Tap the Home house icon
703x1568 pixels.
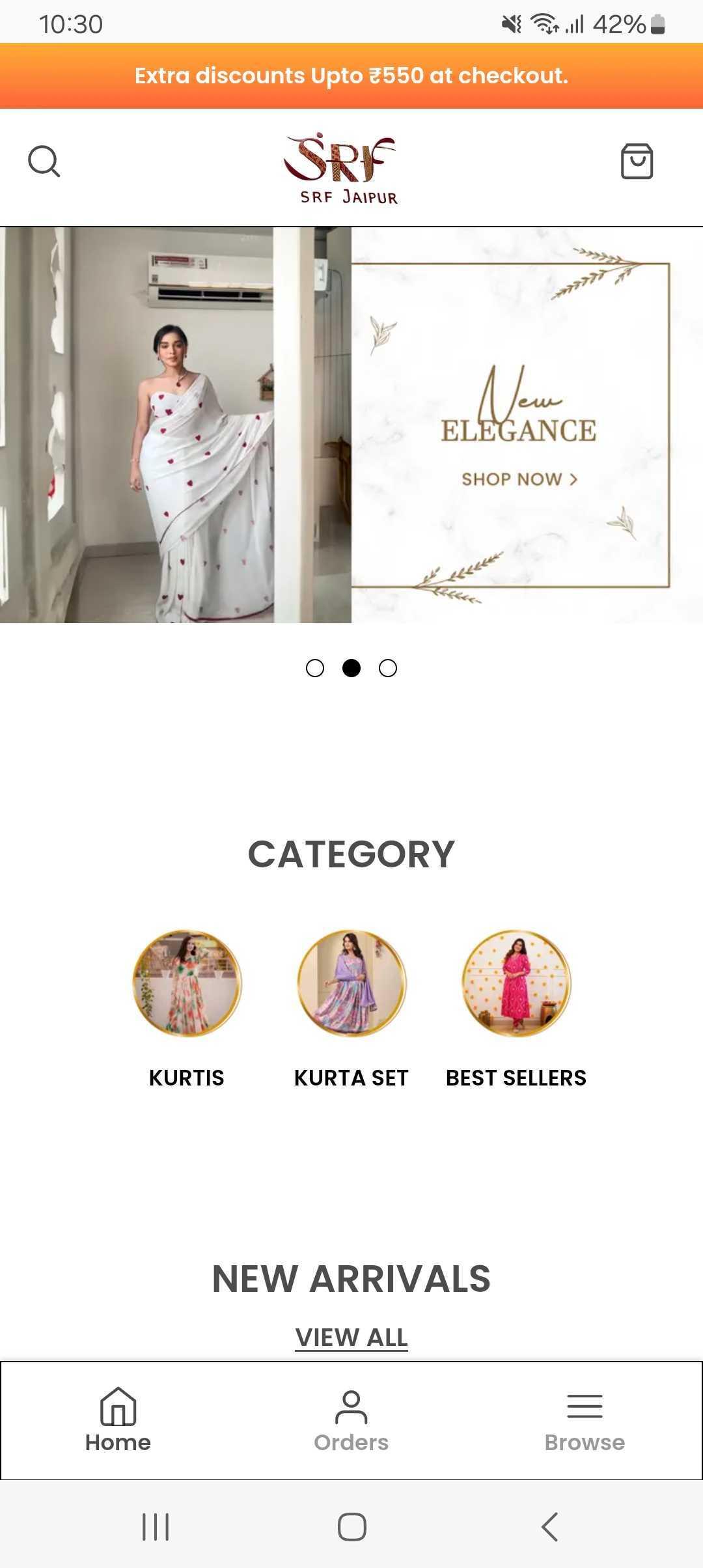[118, 1407]
